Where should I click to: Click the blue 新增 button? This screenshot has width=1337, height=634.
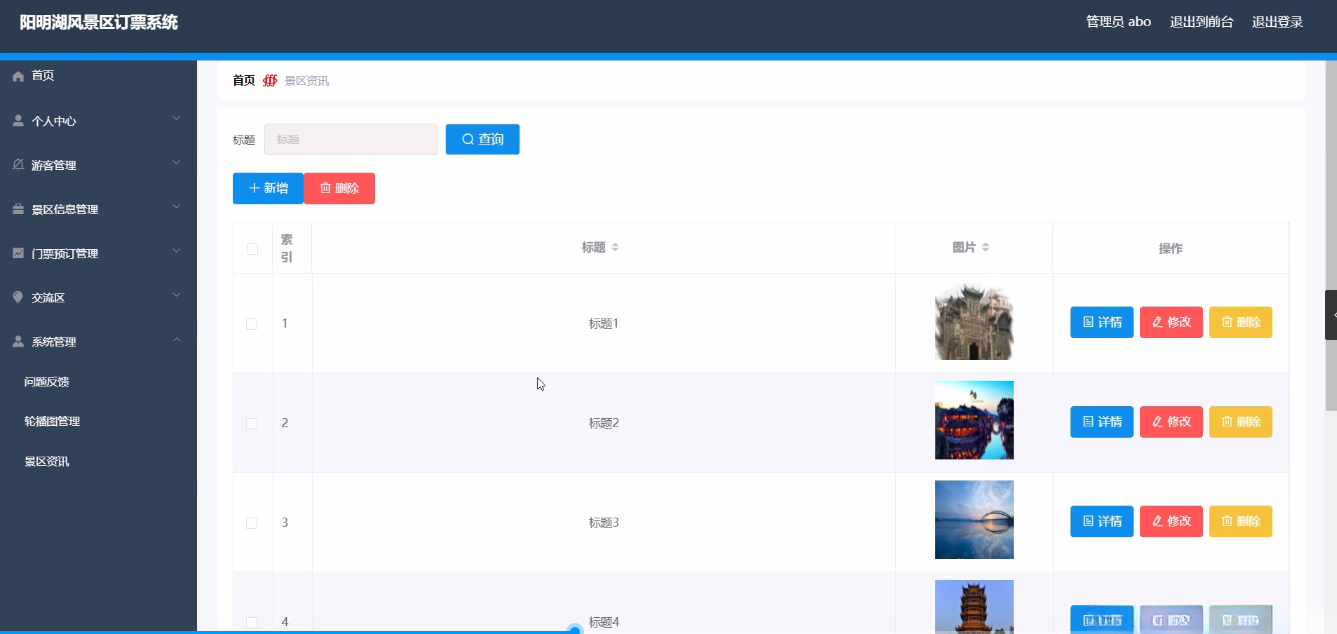pos(268,188)
